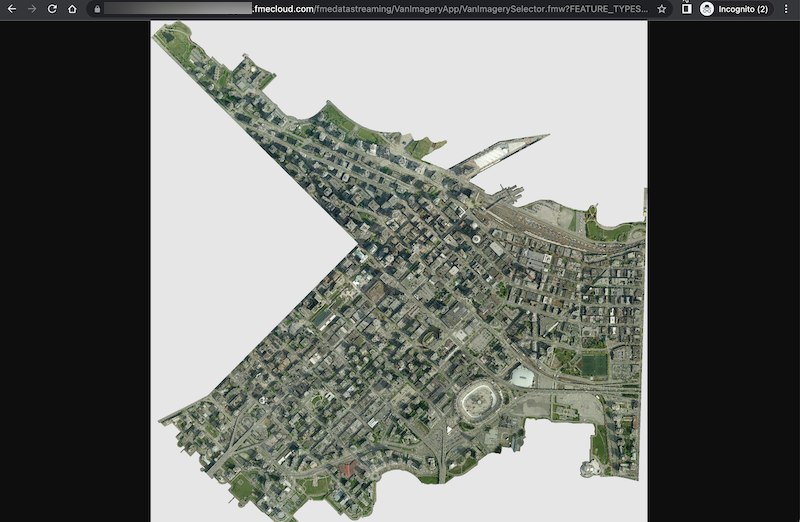
Task: Reload the current page
Action: coord(52,9)
